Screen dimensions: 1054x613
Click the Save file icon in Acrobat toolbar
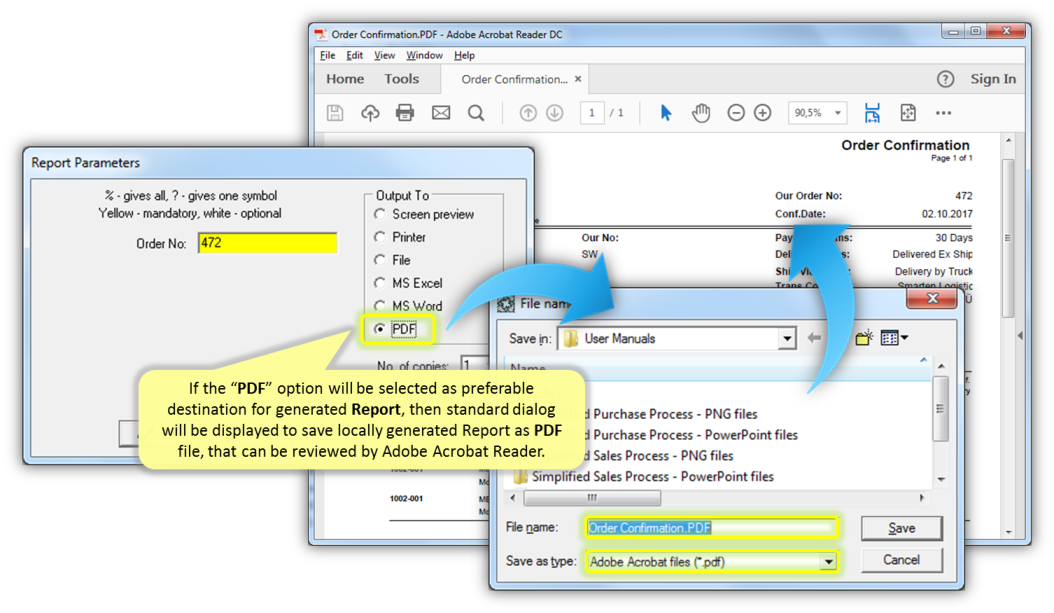tap(335, 113)
